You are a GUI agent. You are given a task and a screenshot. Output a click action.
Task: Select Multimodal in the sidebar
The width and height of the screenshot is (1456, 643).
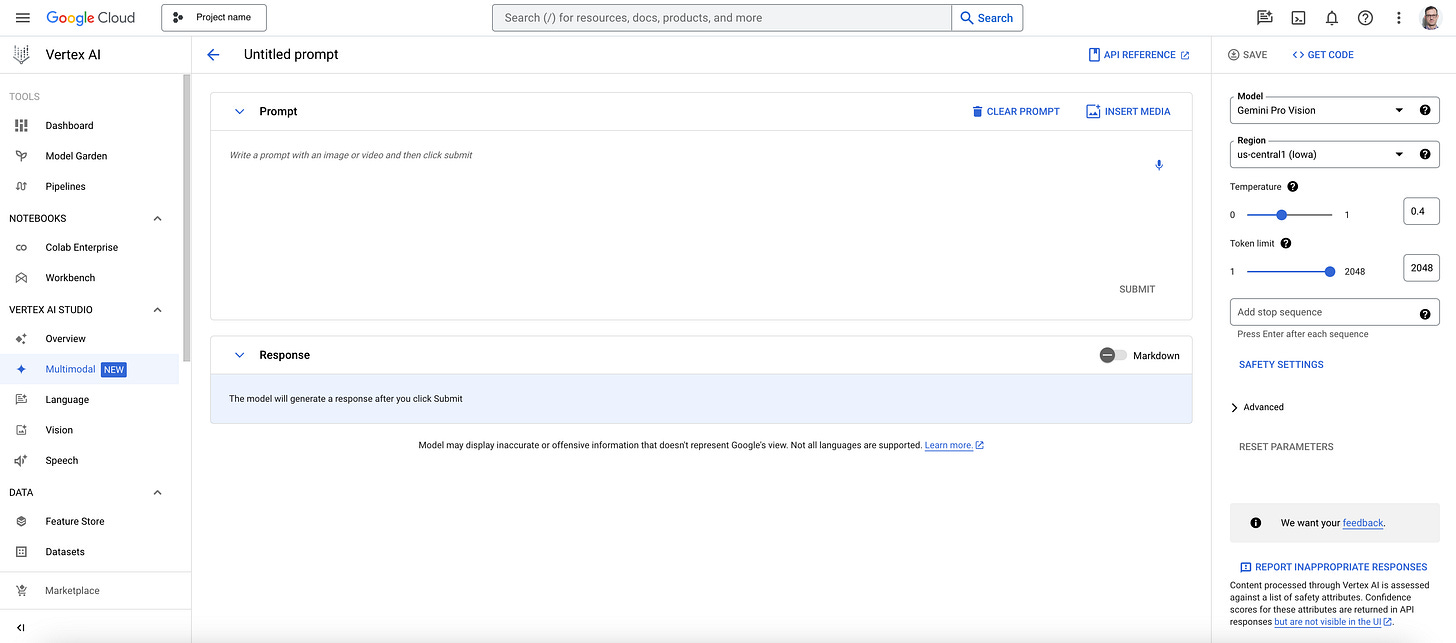tap(90, 369)
